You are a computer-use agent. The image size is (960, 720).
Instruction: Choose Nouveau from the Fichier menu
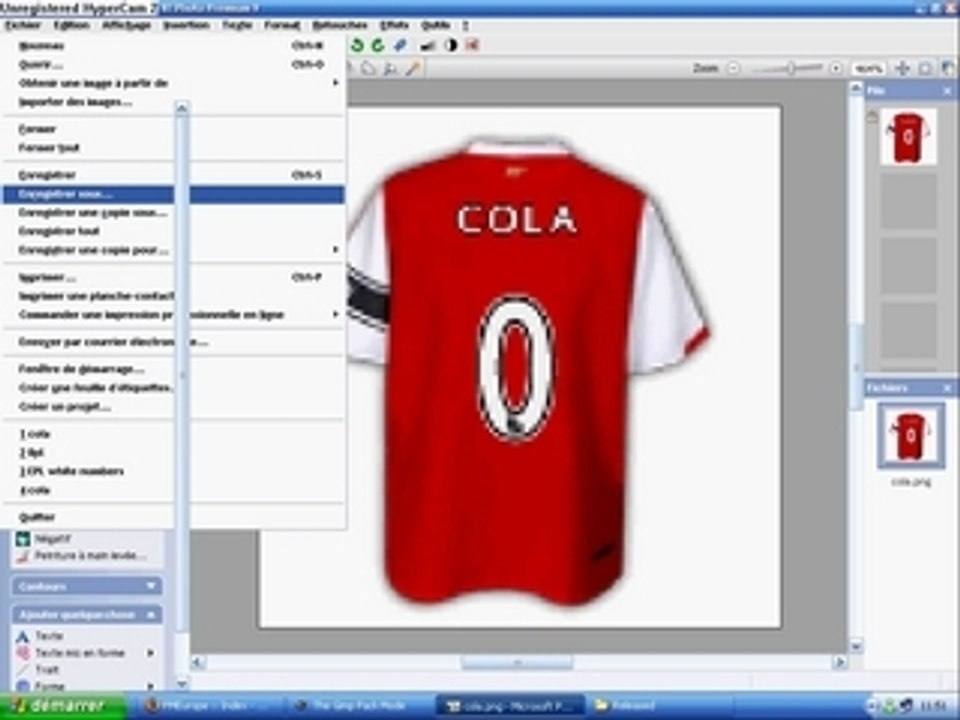click(x=174, y=46)
